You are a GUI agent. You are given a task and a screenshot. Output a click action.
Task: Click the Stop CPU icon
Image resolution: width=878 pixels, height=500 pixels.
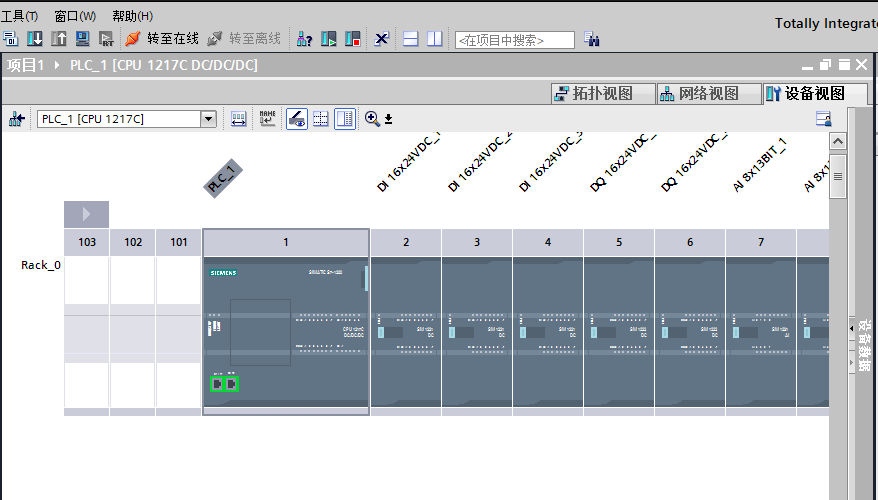[353, 39]
